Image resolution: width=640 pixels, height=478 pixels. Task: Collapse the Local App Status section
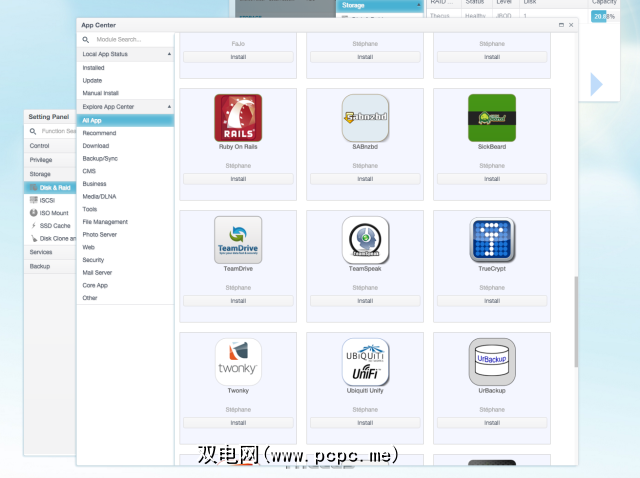(169, 54)
